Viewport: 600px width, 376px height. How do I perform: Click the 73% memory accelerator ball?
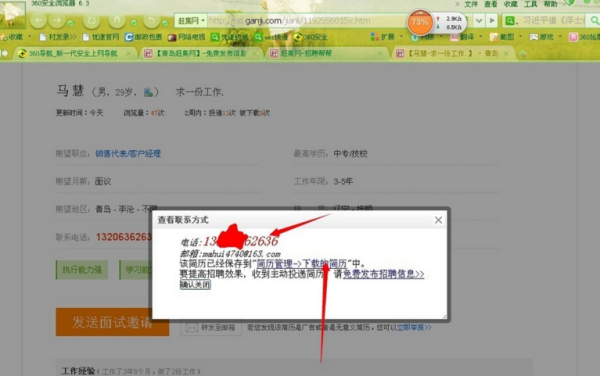coord(420,22)
